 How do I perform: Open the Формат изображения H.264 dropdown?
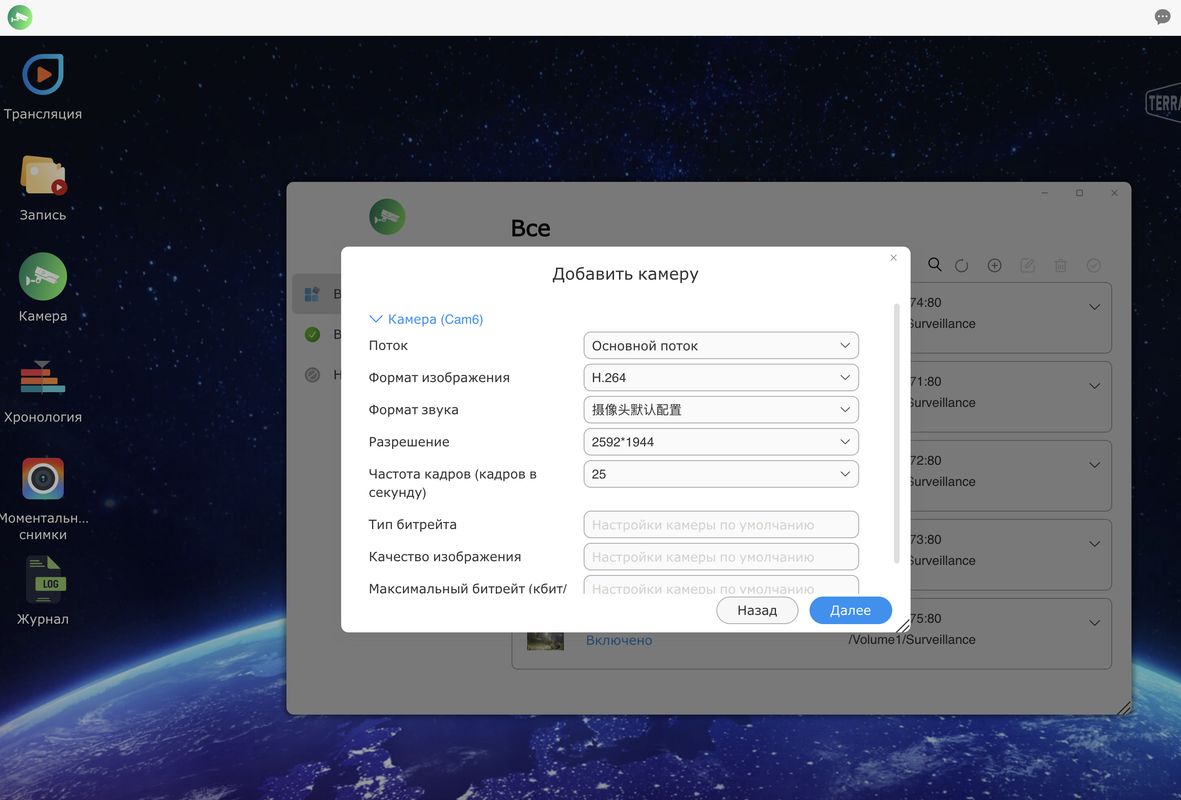point(721,377)
